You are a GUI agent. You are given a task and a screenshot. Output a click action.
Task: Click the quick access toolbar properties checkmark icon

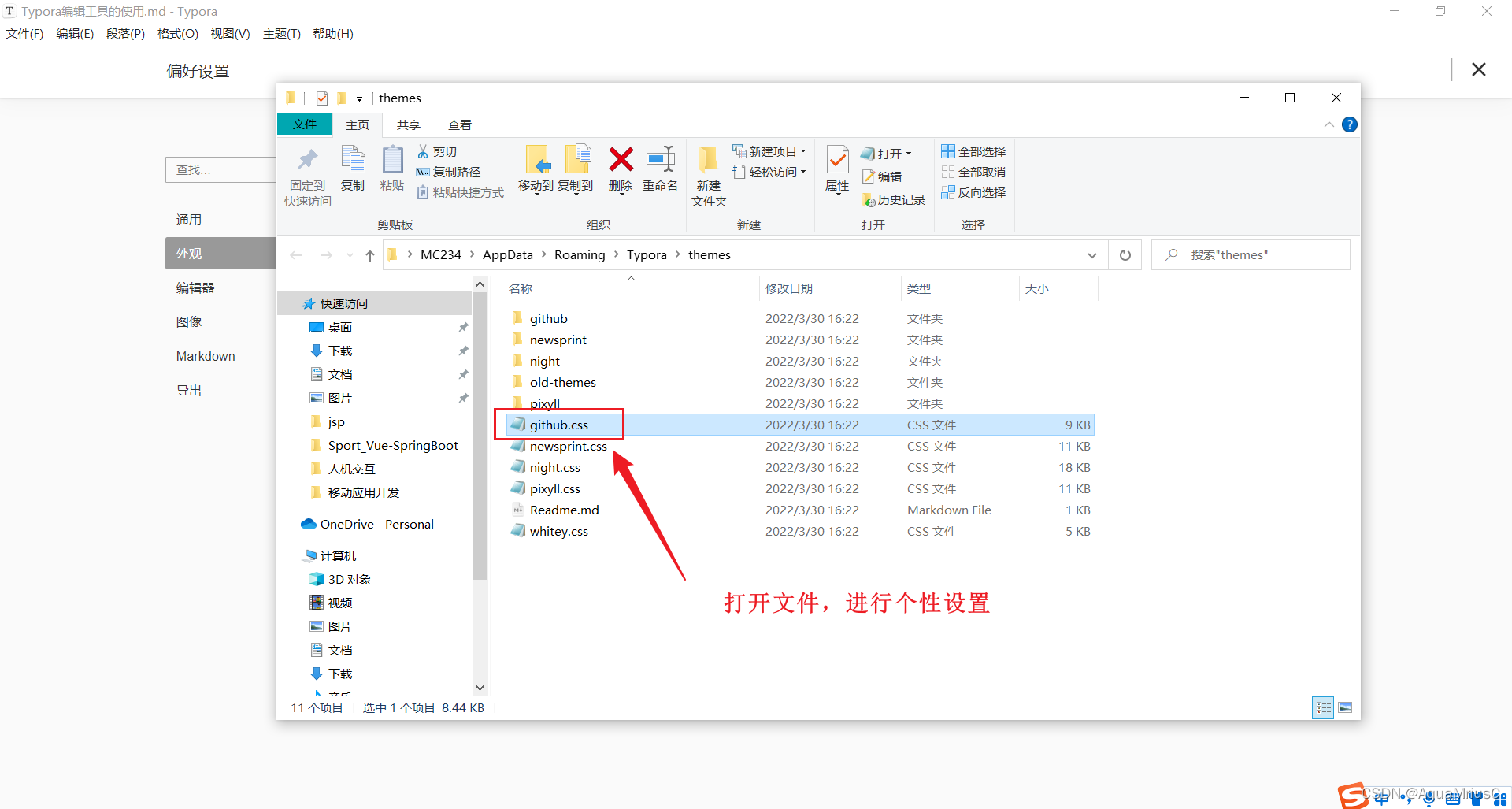click(322, 98)
